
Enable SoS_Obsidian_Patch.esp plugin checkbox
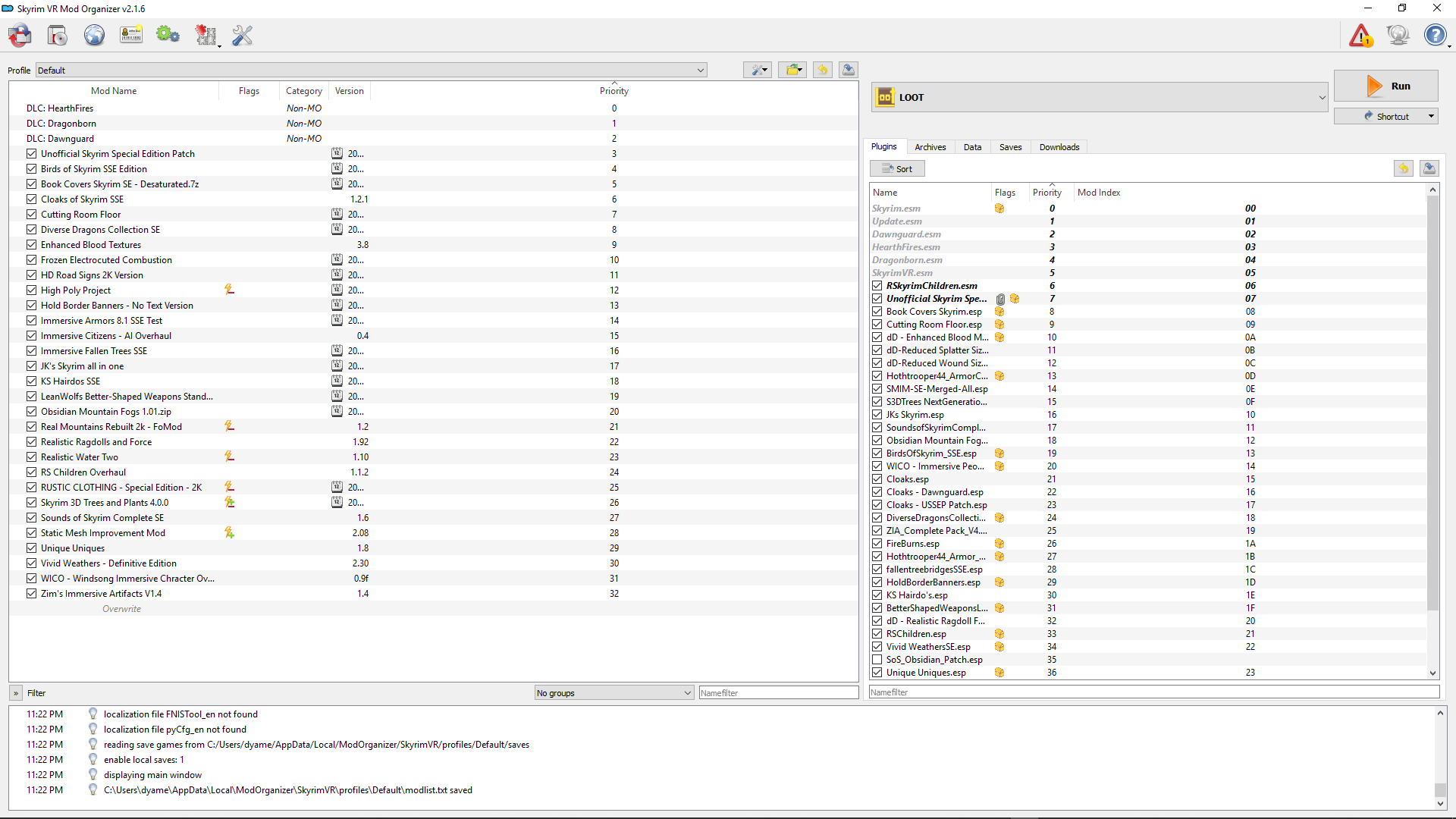coord(877,660)
